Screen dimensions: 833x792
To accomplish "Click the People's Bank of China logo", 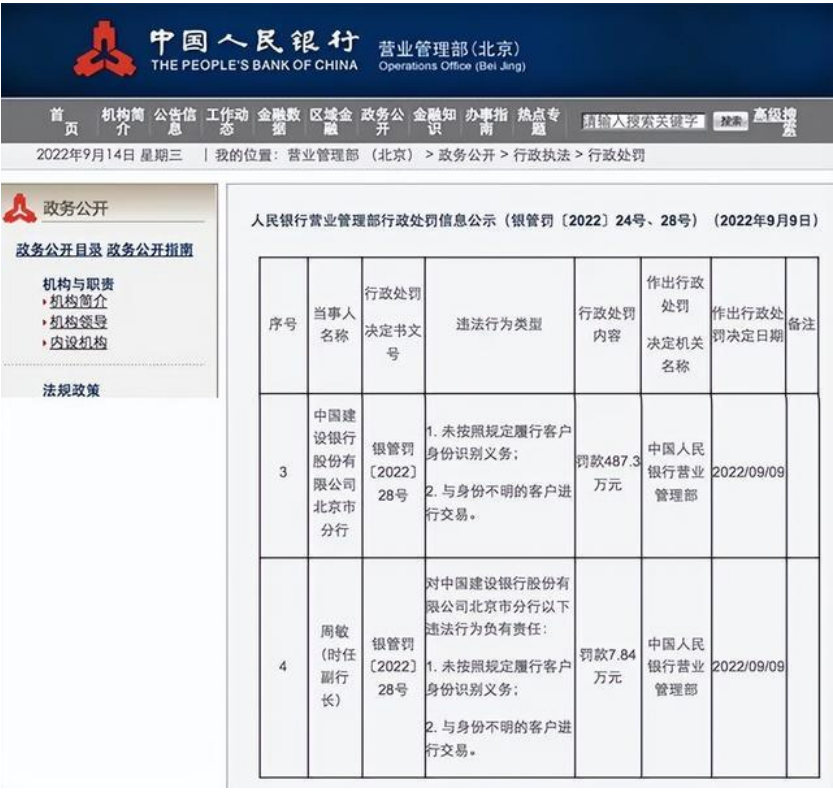I will pyautogui.click(x=105, y=50).
